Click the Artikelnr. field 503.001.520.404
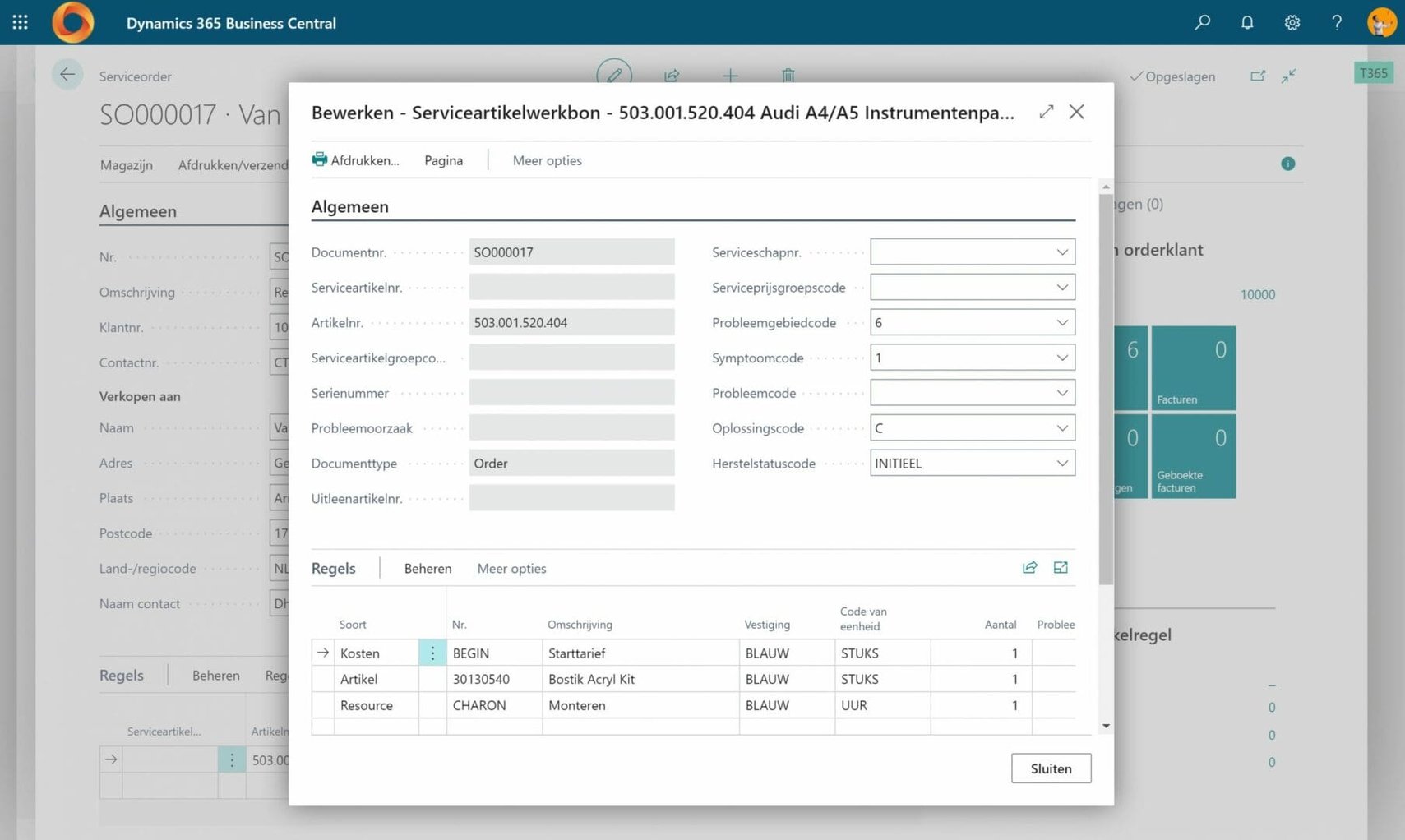This screenshot has width=1405, height=840. 571,322
